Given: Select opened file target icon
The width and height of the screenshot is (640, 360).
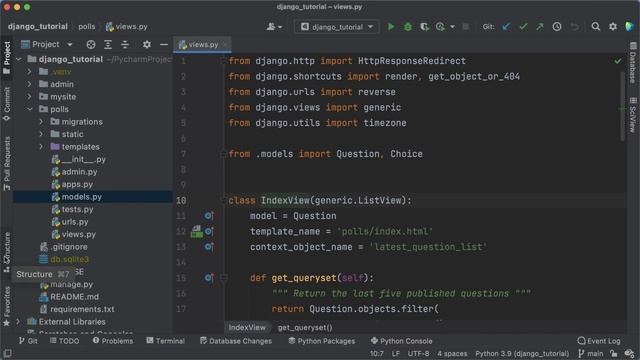Looking at the screenshot, I should click(91, 44).
